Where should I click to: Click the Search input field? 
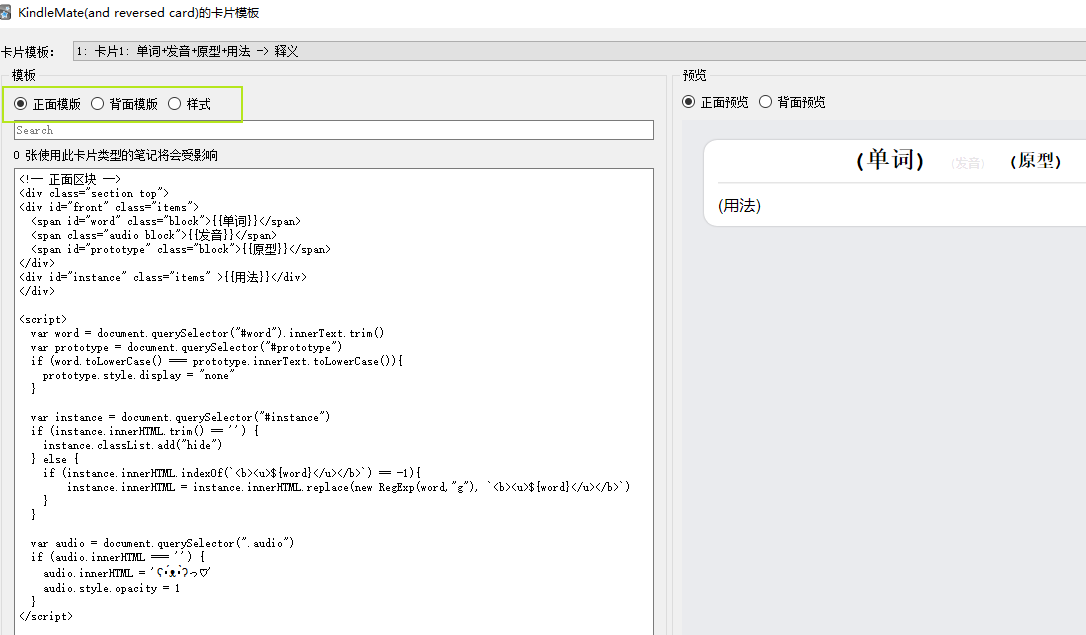click(334, 130)
